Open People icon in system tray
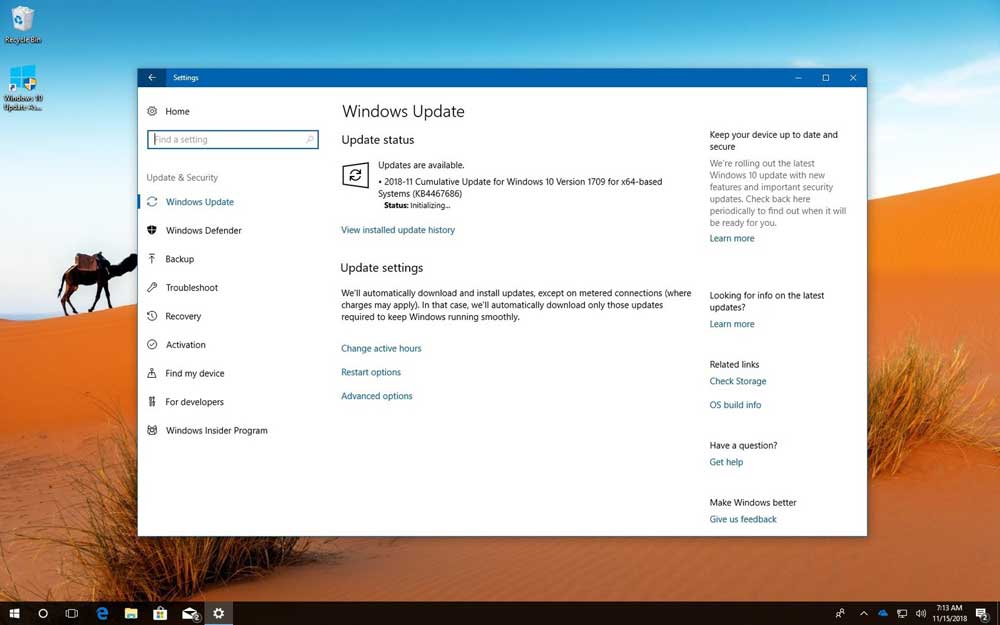Screen dimensions: 1000x625 pos(841,614)
